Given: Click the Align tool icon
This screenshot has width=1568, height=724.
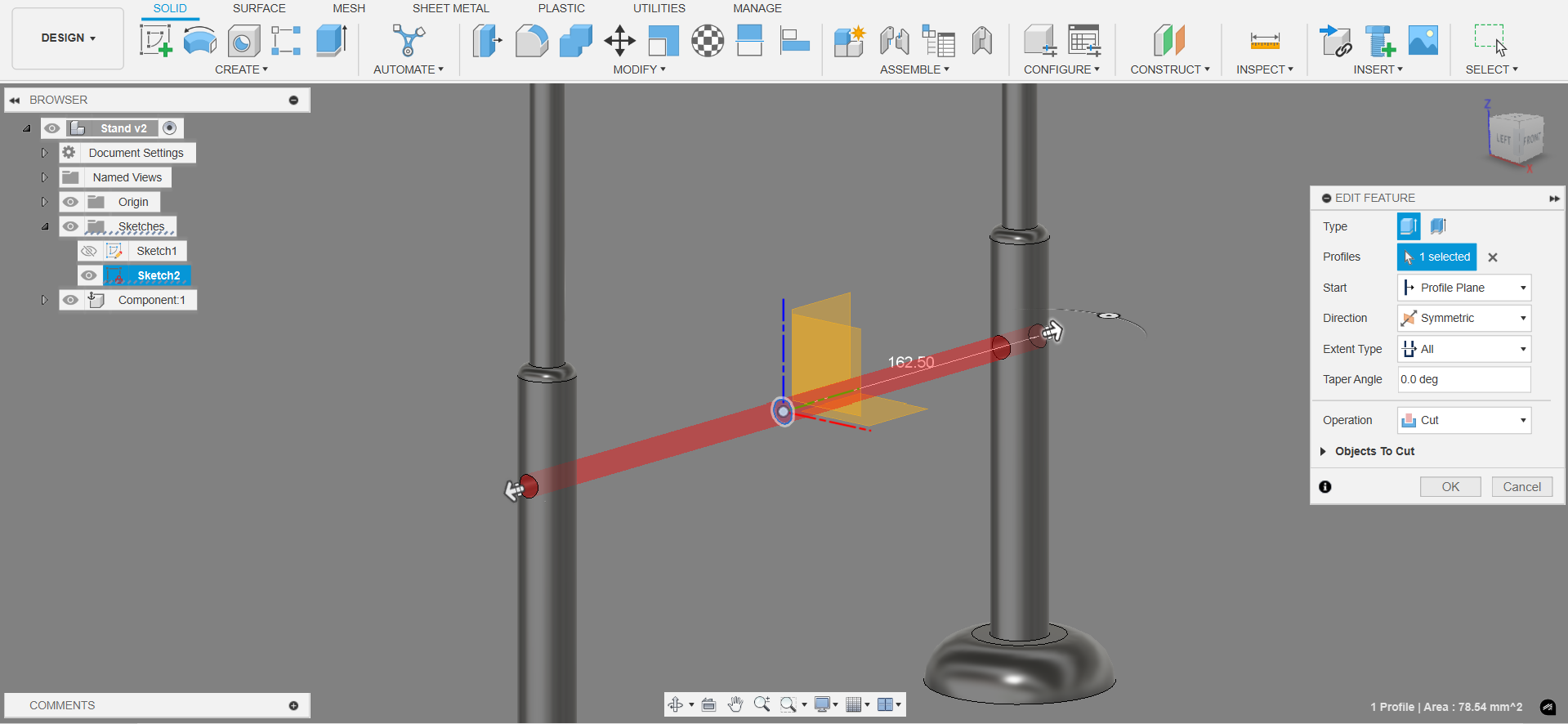Looking at the screenshot, I should pos(795,40).
